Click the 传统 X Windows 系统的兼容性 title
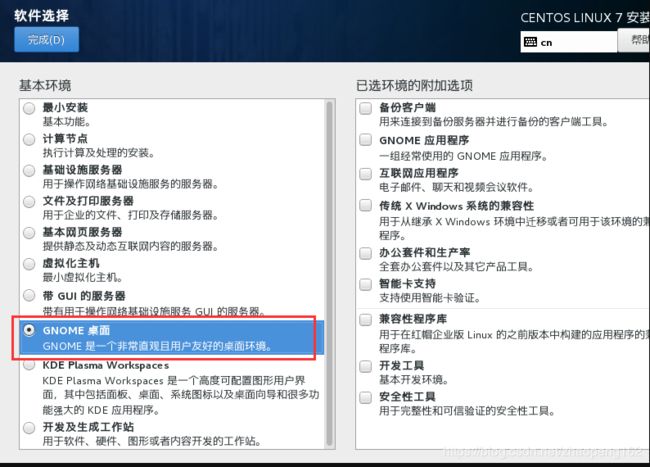 456,206
